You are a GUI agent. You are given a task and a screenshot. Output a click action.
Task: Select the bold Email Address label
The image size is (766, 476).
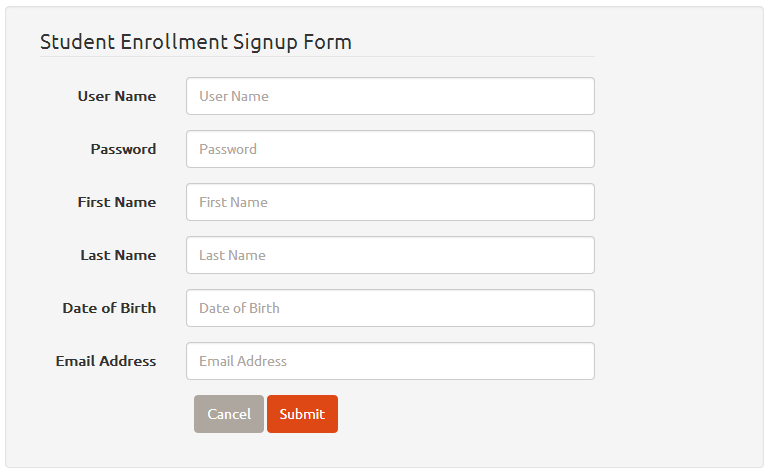tap(106, 361)
